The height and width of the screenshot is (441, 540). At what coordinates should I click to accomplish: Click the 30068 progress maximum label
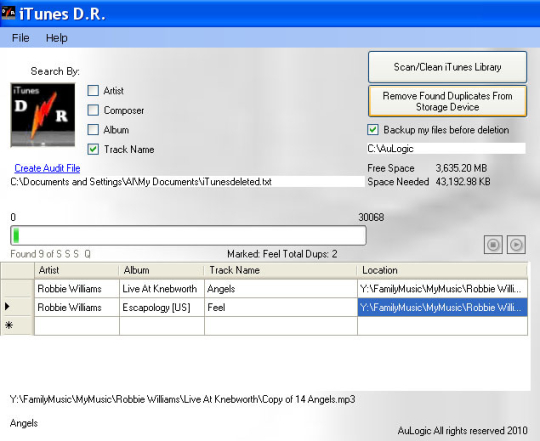pos(371,217)
